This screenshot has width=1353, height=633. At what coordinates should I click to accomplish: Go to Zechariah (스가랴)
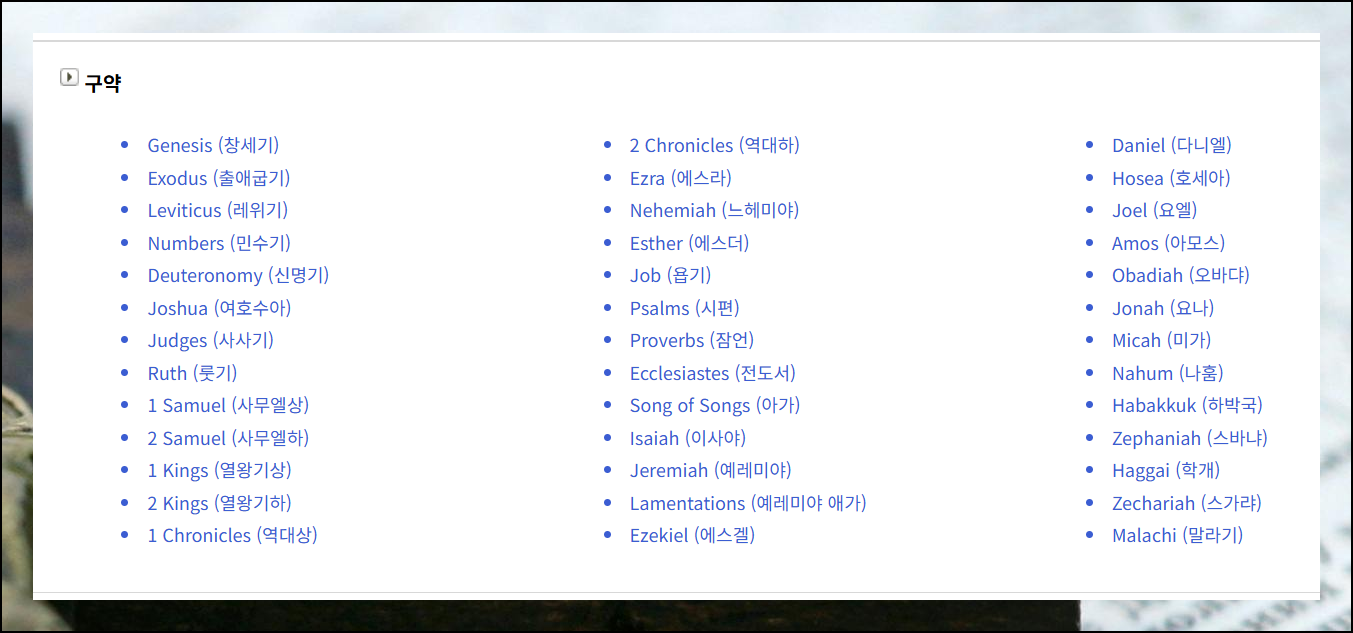1187,503
